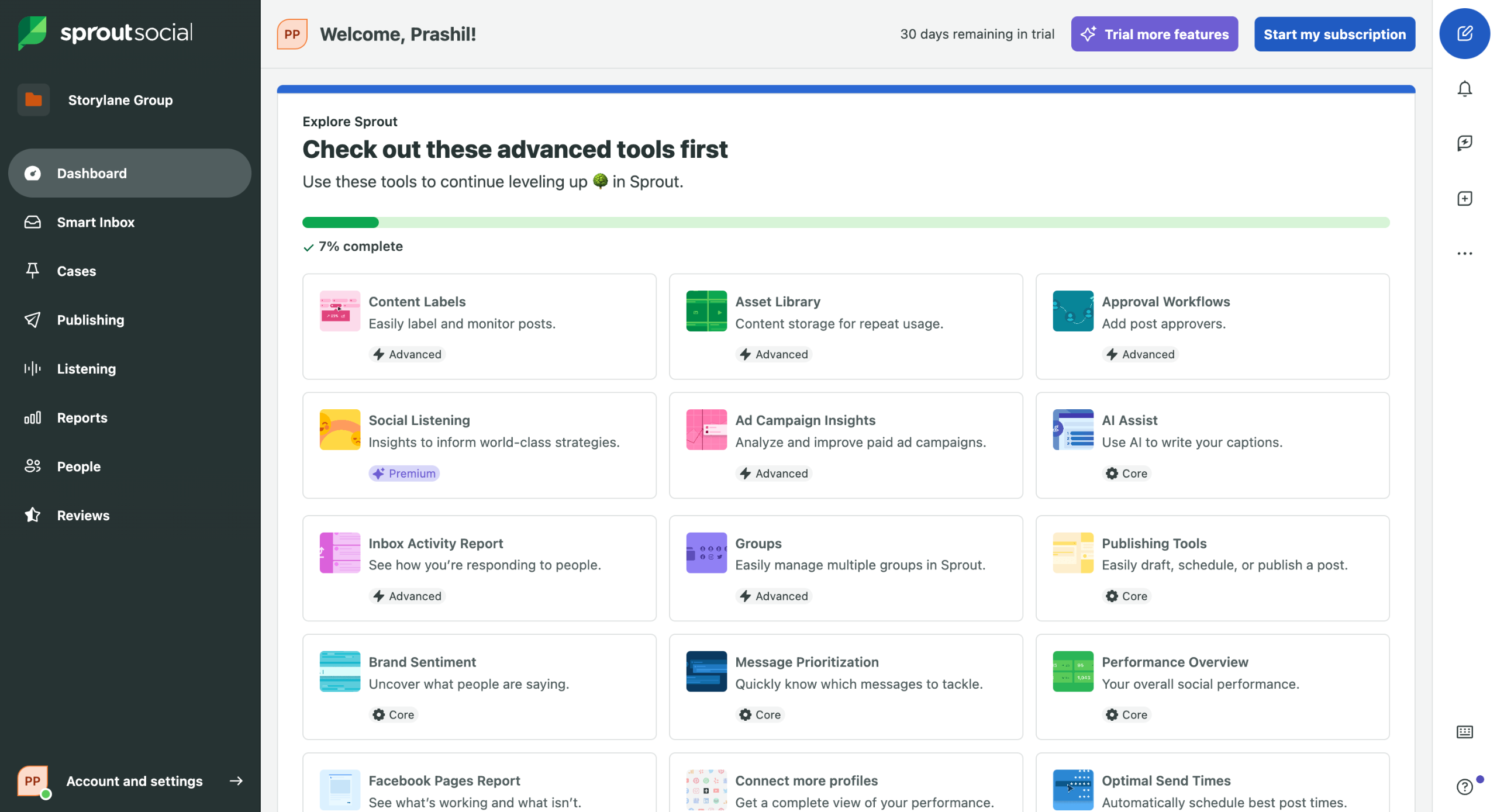
Task: Navigate to Reports in sidebar
Action: [x=82, y=417]
